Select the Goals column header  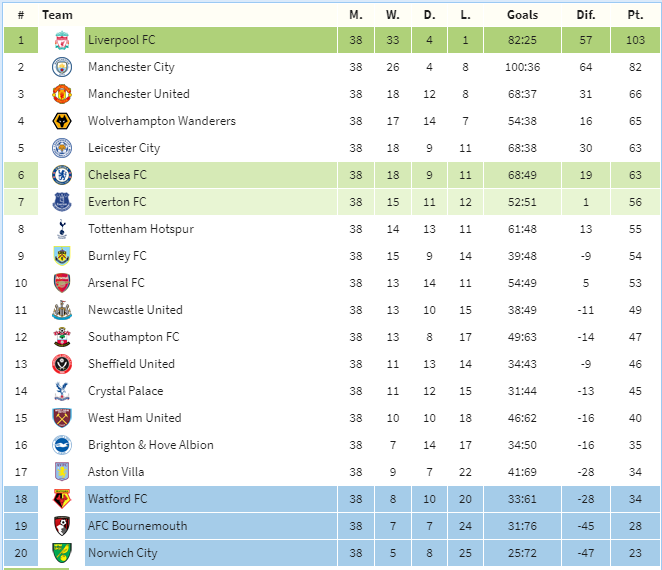[522, 15]
